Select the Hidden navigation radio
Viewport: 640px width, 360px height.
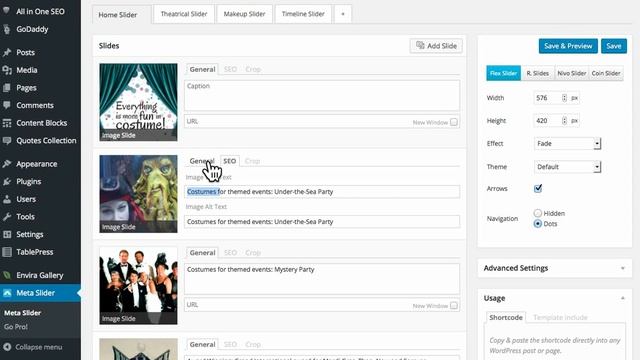click(538, 213)
